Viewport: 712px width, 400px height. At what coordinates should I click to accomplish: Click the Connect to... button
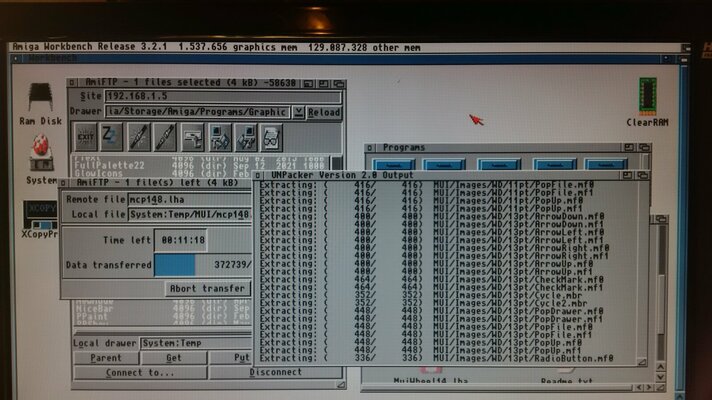(139, 372)
